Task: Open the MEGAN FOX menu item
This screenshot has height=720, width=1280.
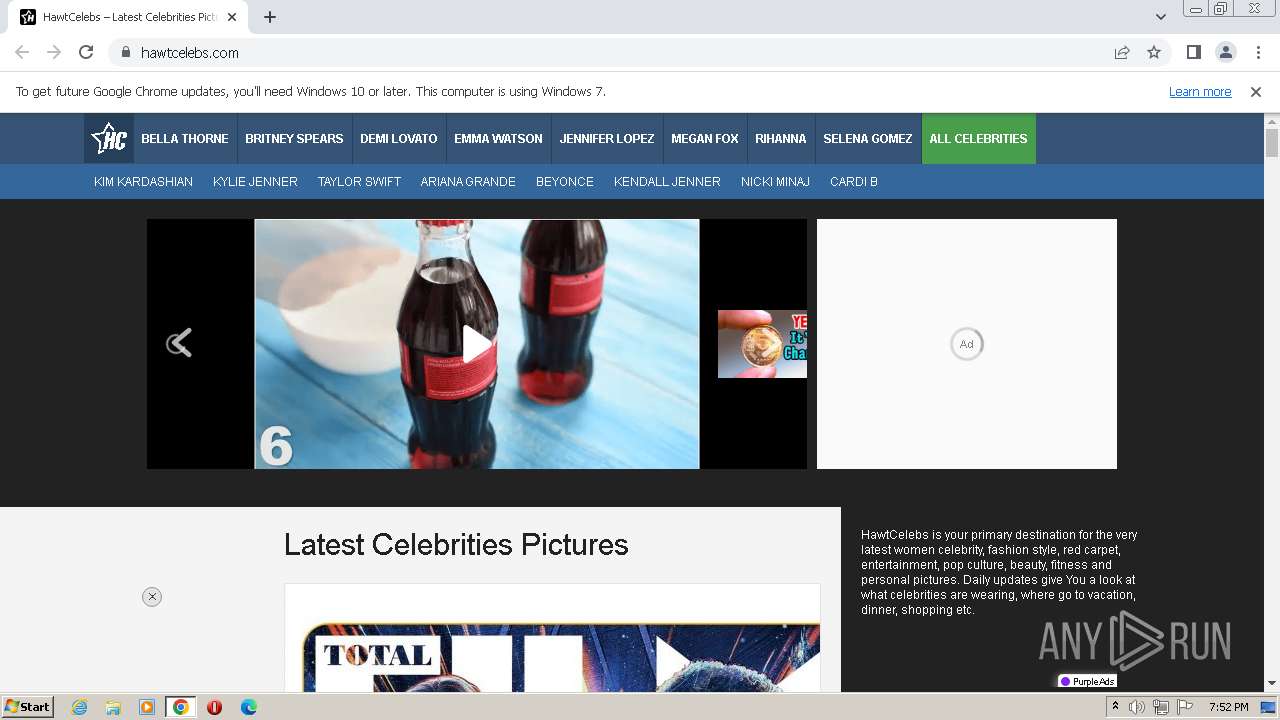Action: pos(705,138)
